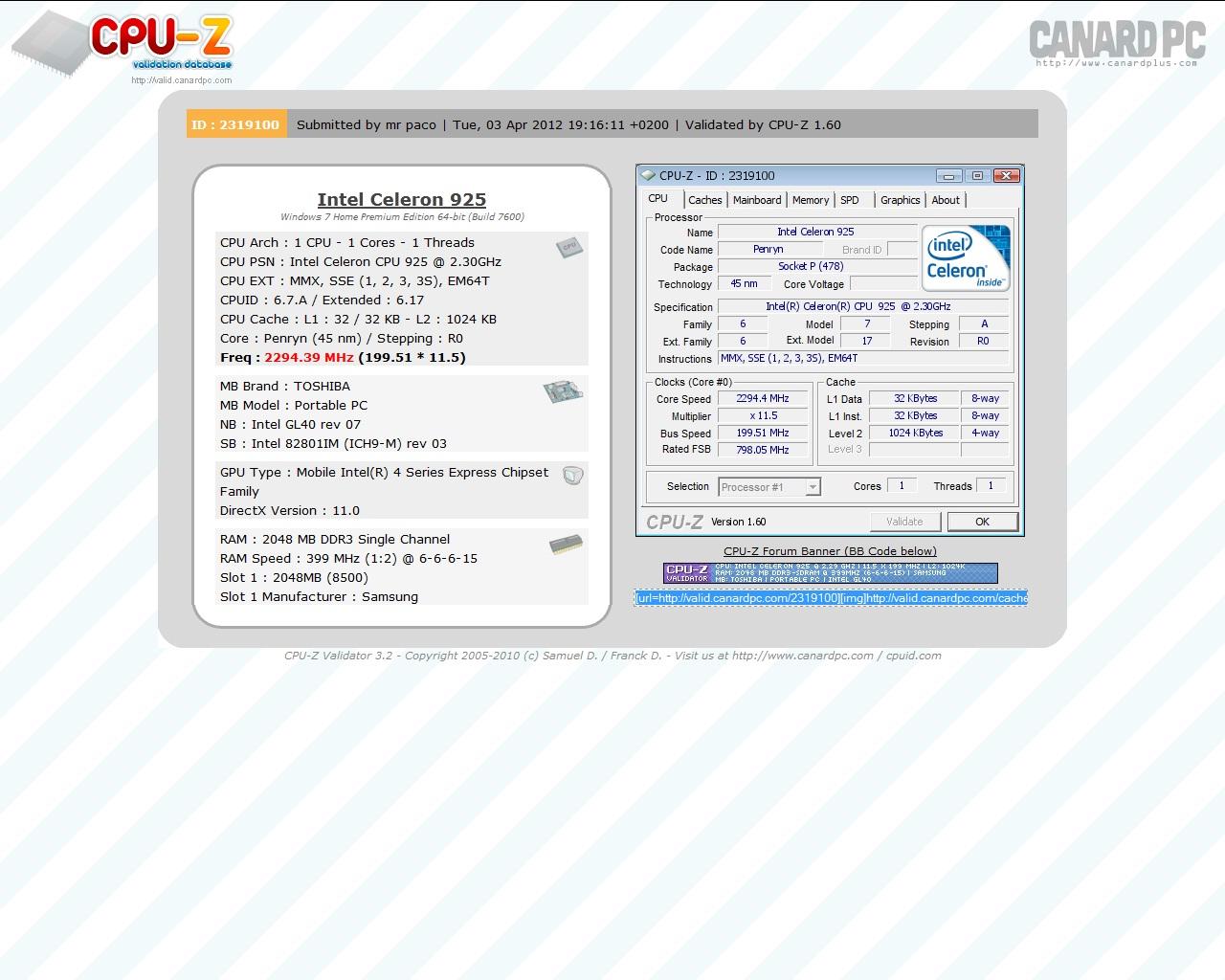The image size is (1225, 980).
Task: Click the Intel Celeron inside logo
Action: click(x=966, y=257)
